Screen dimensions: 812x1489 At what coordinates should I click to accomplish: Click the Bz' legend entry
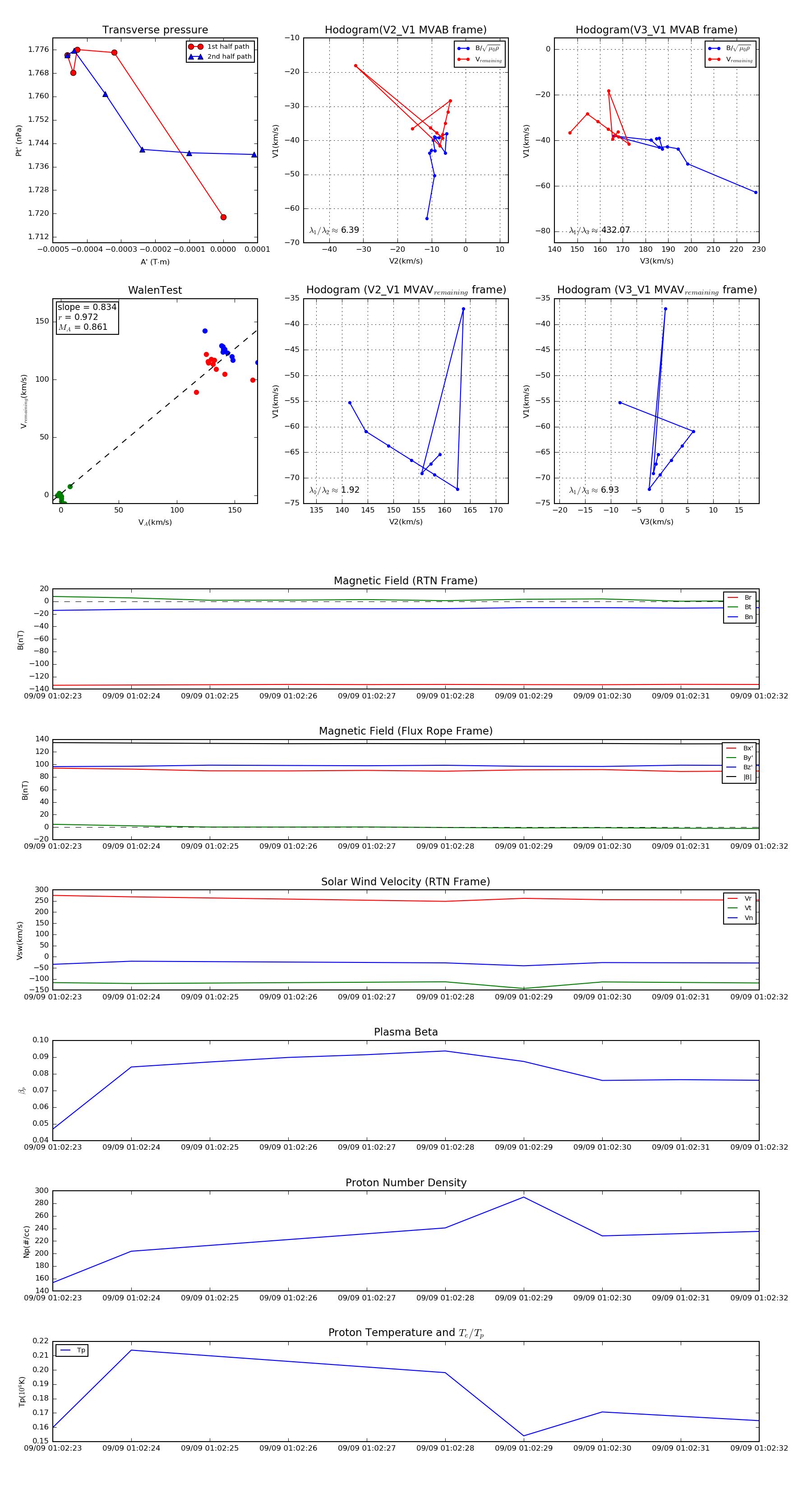[740, 768]
